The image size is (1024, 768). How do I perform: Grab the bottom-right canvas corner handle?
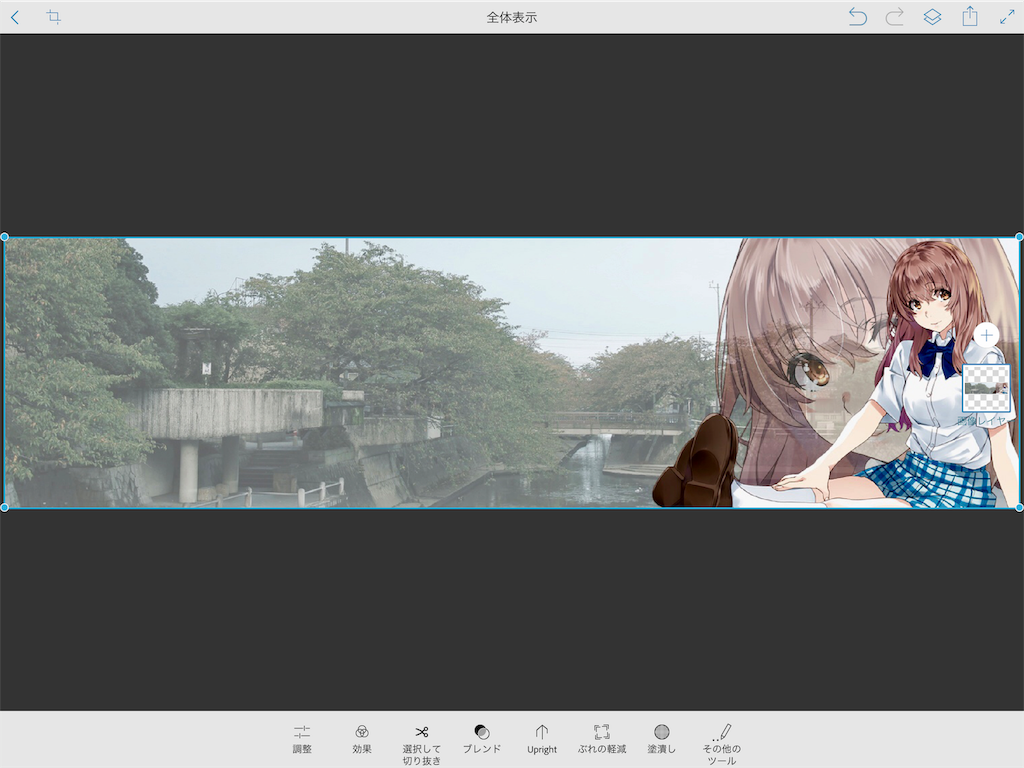coord(1019,507)
